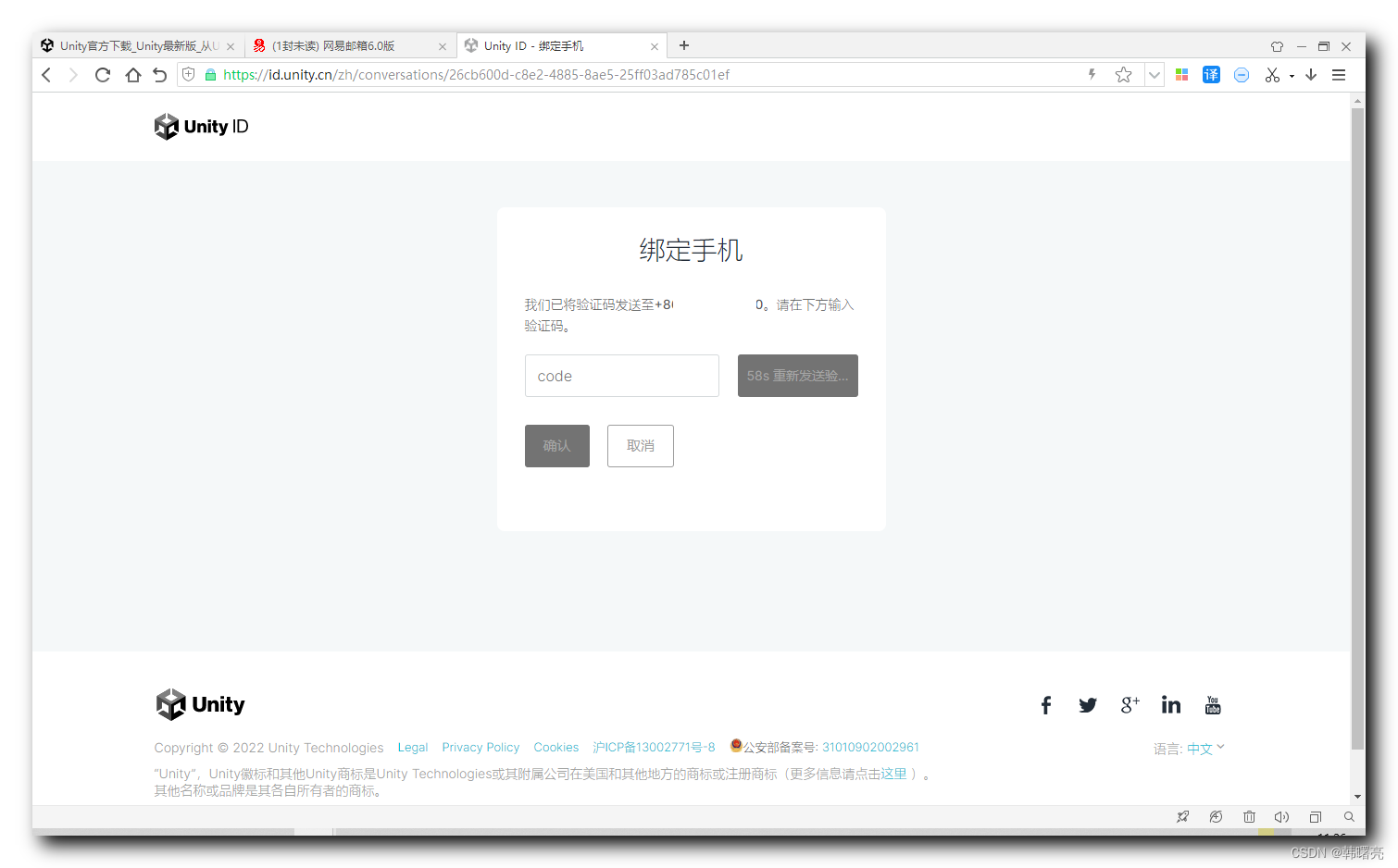Close the Unity官方下载 tab
1398x868 pixels.
[231, 46]
